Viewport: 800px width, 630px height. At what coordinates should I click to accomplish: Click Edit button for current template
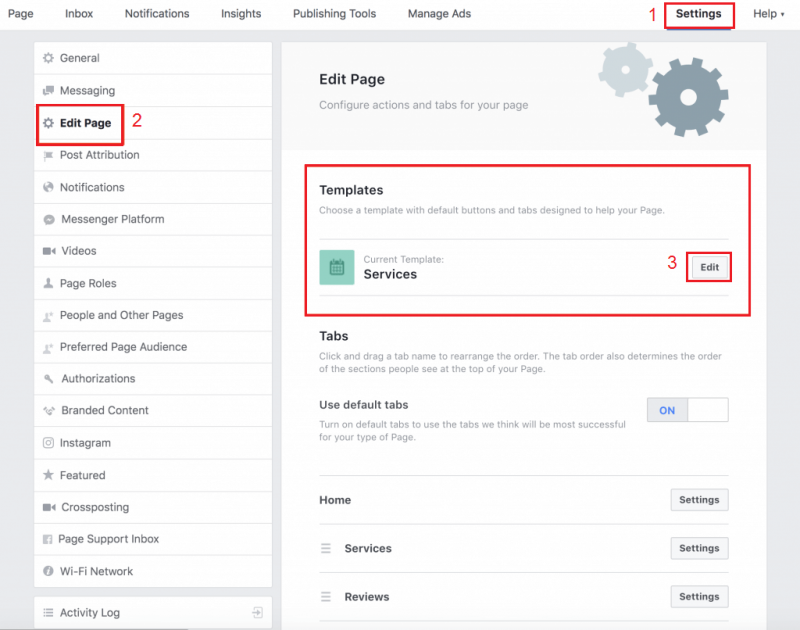coord(709,267)
